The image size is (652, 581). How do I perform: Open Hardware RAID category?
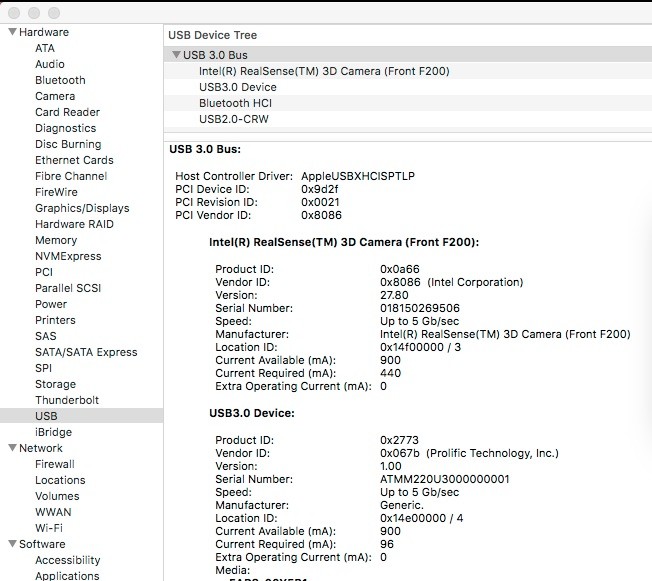74,224
